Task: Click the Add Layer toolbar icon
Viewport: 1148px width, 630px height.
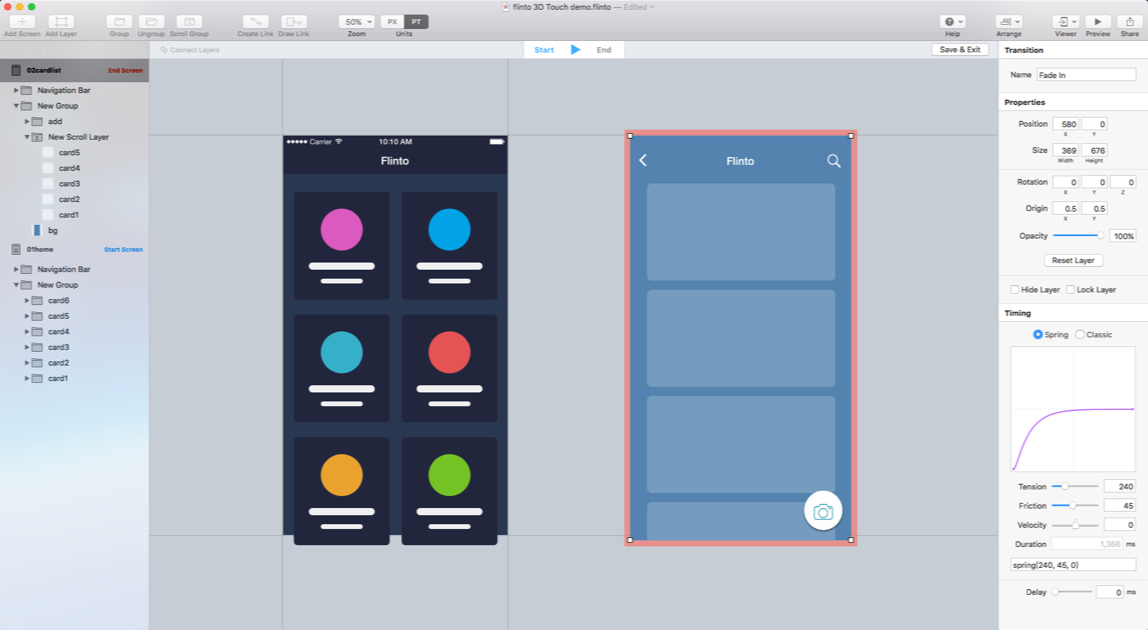Action: point(61,22)
